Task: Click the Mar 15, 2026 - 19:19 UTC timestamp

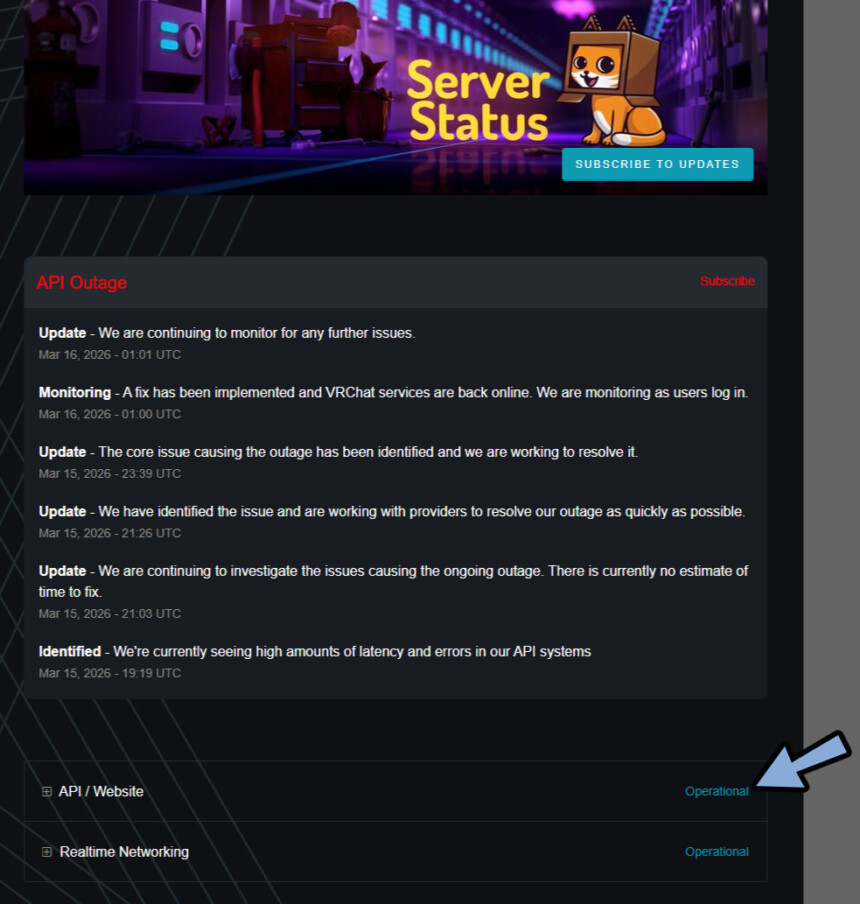Action: point(110,673)
